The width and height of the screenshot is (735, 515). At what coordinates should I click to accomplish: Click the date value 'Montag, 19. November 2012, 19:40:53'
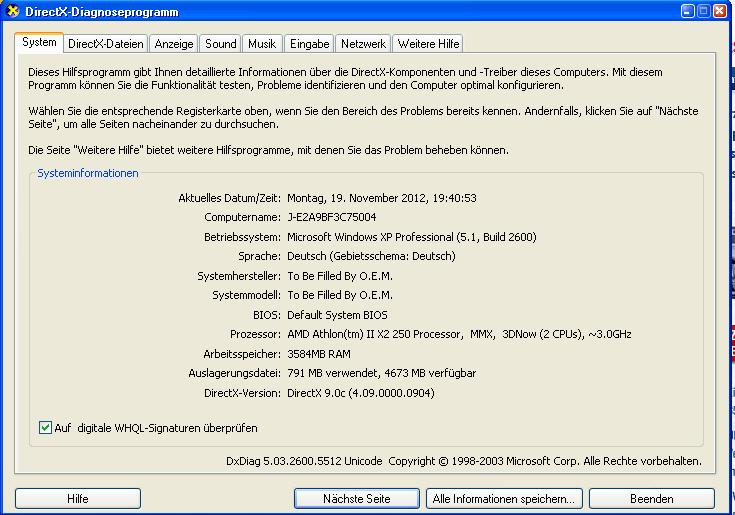click(x=382, y=198)
